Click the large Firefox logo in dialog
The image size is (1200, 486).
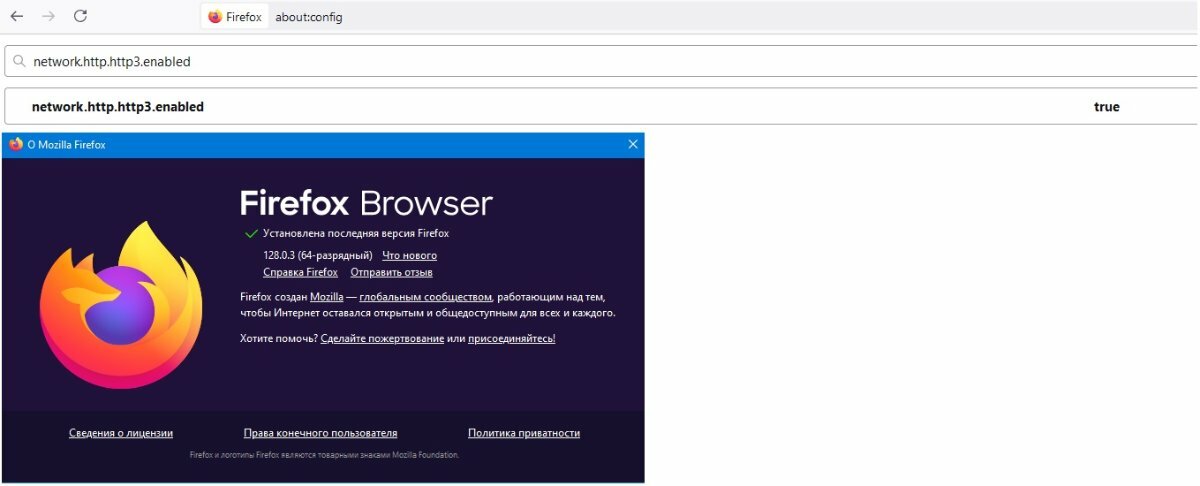(121, 304)
